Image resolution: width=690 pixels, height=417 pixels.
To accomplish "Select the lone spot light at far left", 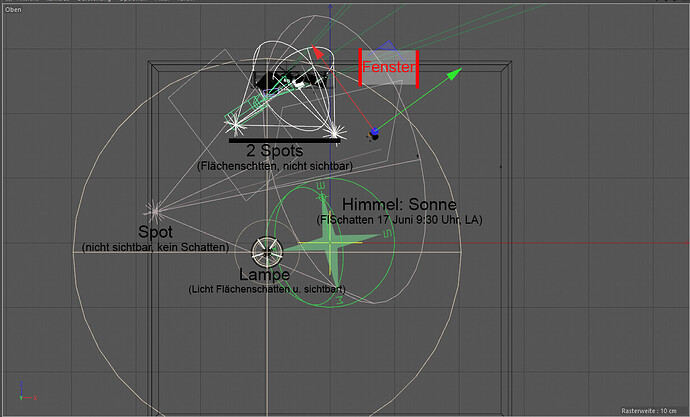I will click(155, 211).
